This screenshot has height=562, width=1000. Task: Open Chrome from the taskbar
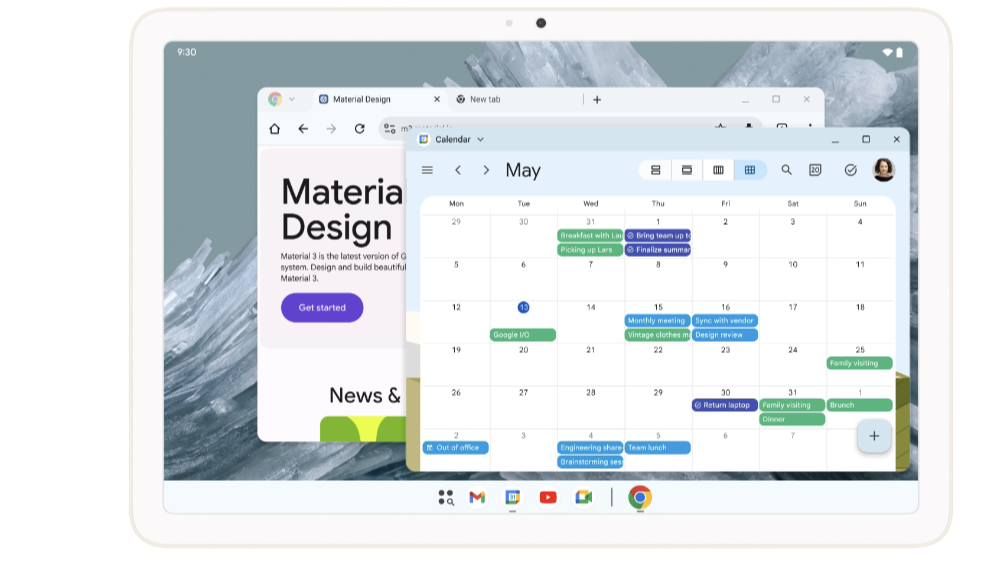[640, 497]
